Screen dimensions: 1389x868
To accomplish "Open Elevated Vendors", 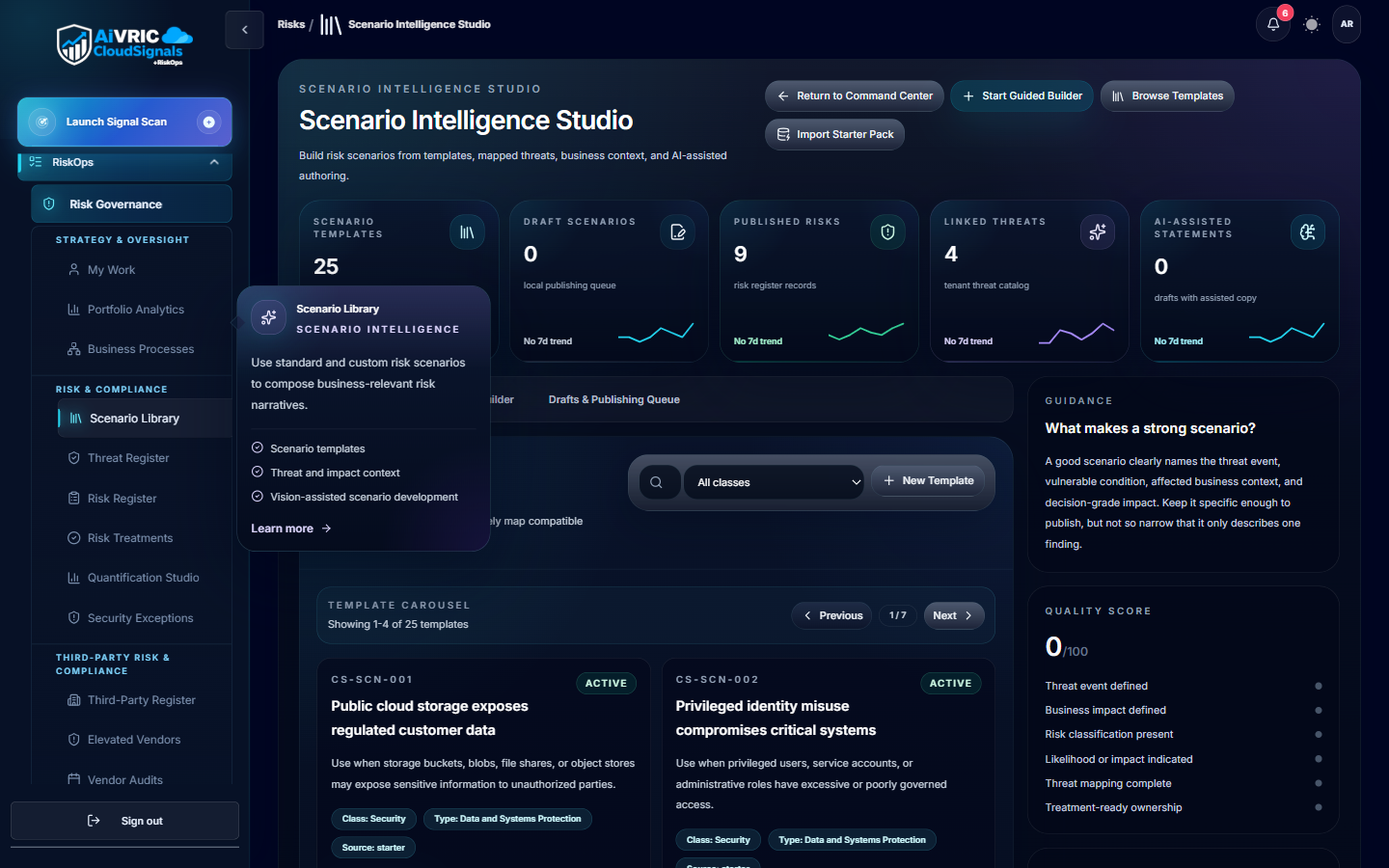I will pyautogui.click(x=134, y=740).
